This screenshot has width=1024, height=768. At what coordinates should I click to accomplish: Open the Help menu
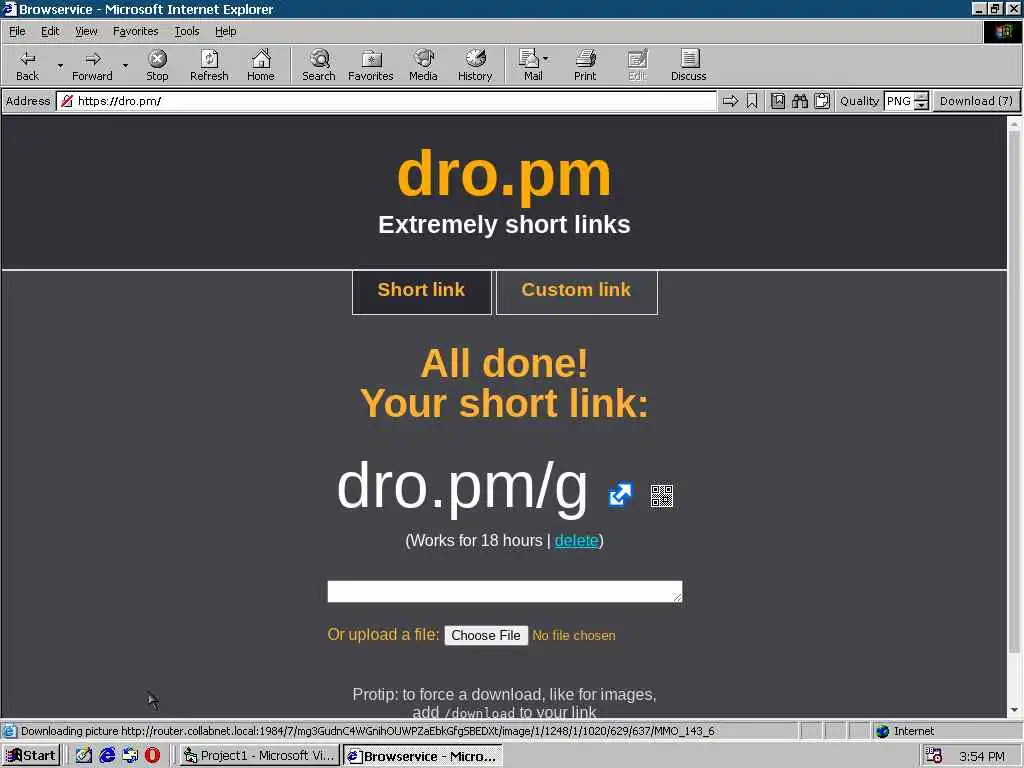[x=225, y=31]
